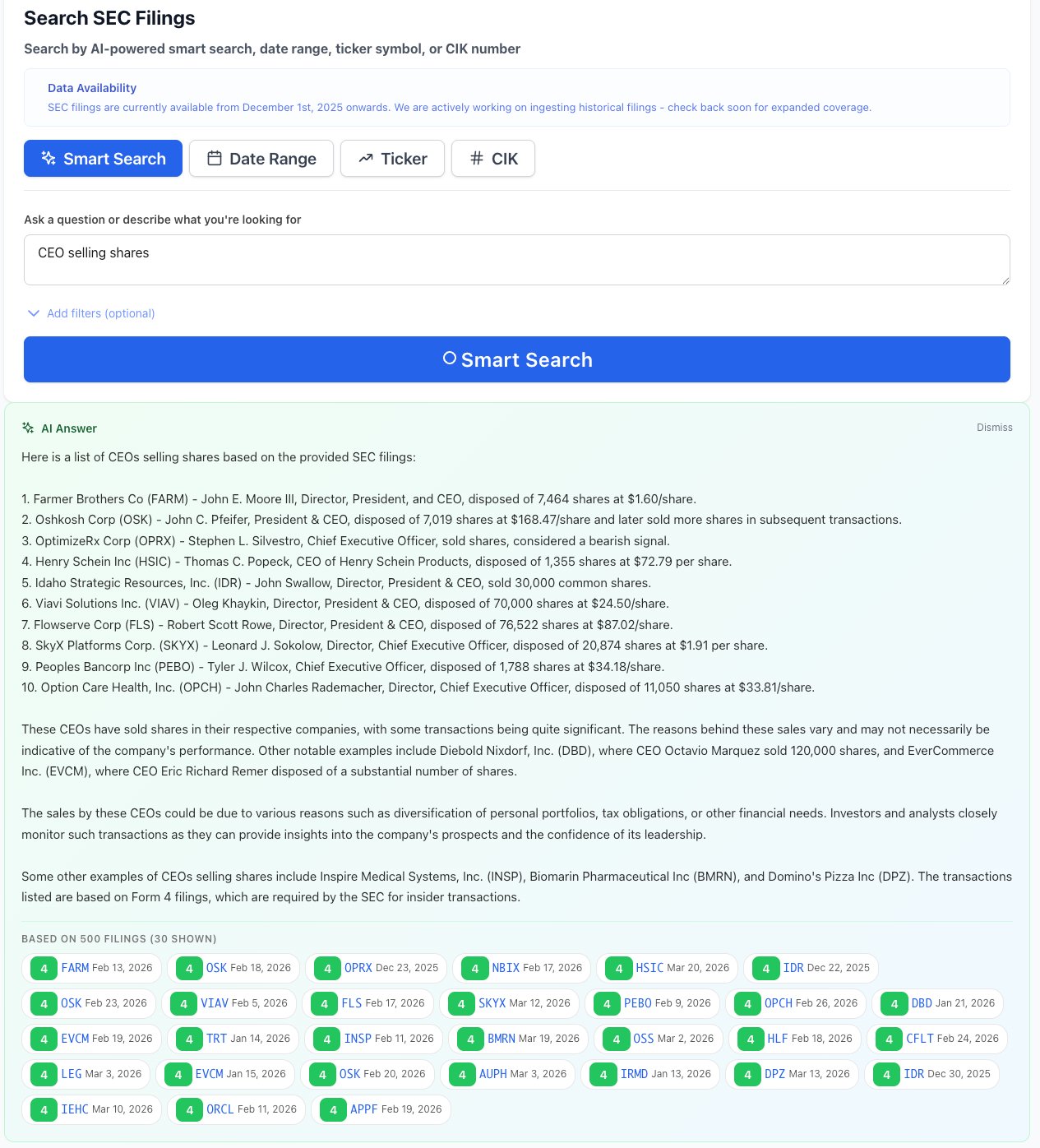1040x1148 pixels.
Task: Click the trend-line icon on Ticker
Action: tap(364, 158)
